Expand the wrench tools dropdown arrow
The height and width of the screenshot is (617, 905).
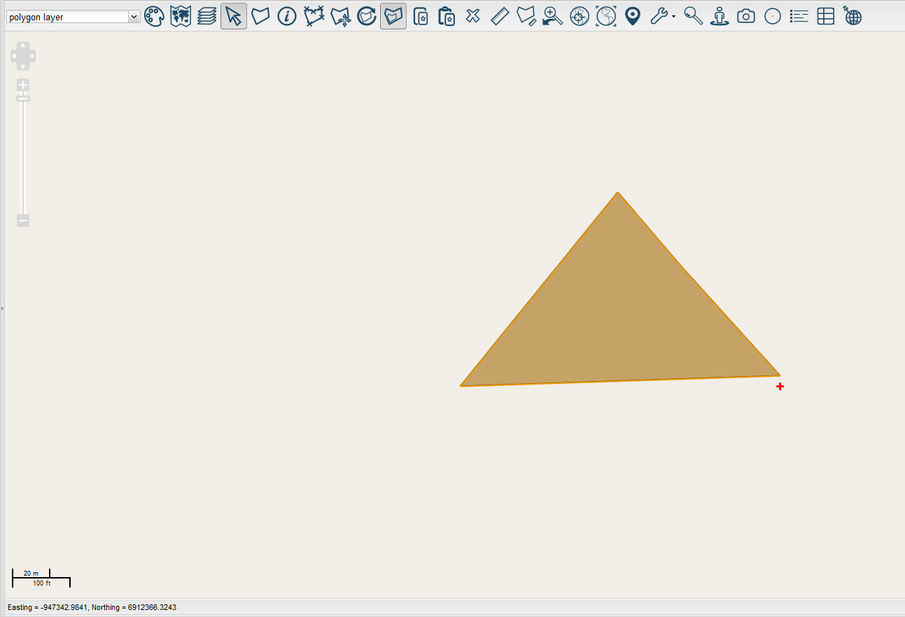click(673, 17)
